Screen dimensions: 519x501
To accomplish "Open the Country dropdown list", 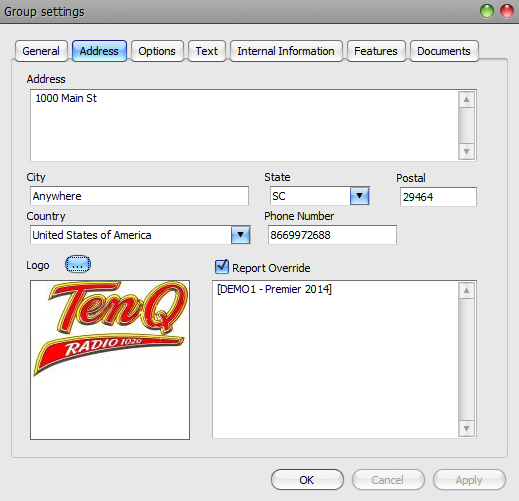I will click(x=240, y=235).
